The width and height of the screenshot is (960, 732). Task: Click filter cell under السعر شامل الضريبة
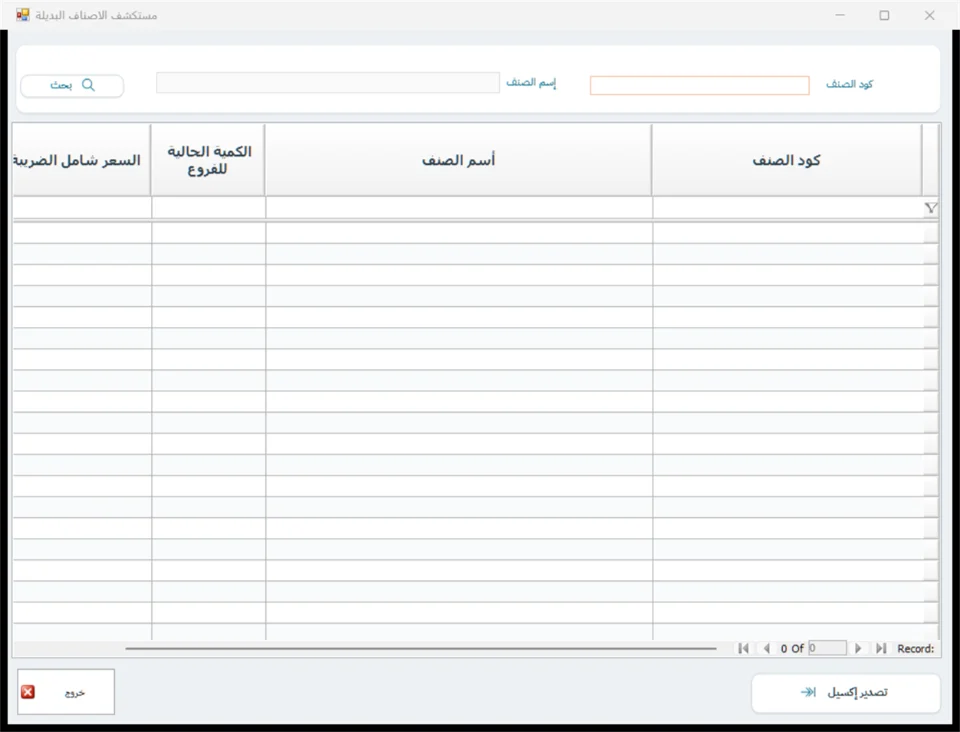point(82,207)
